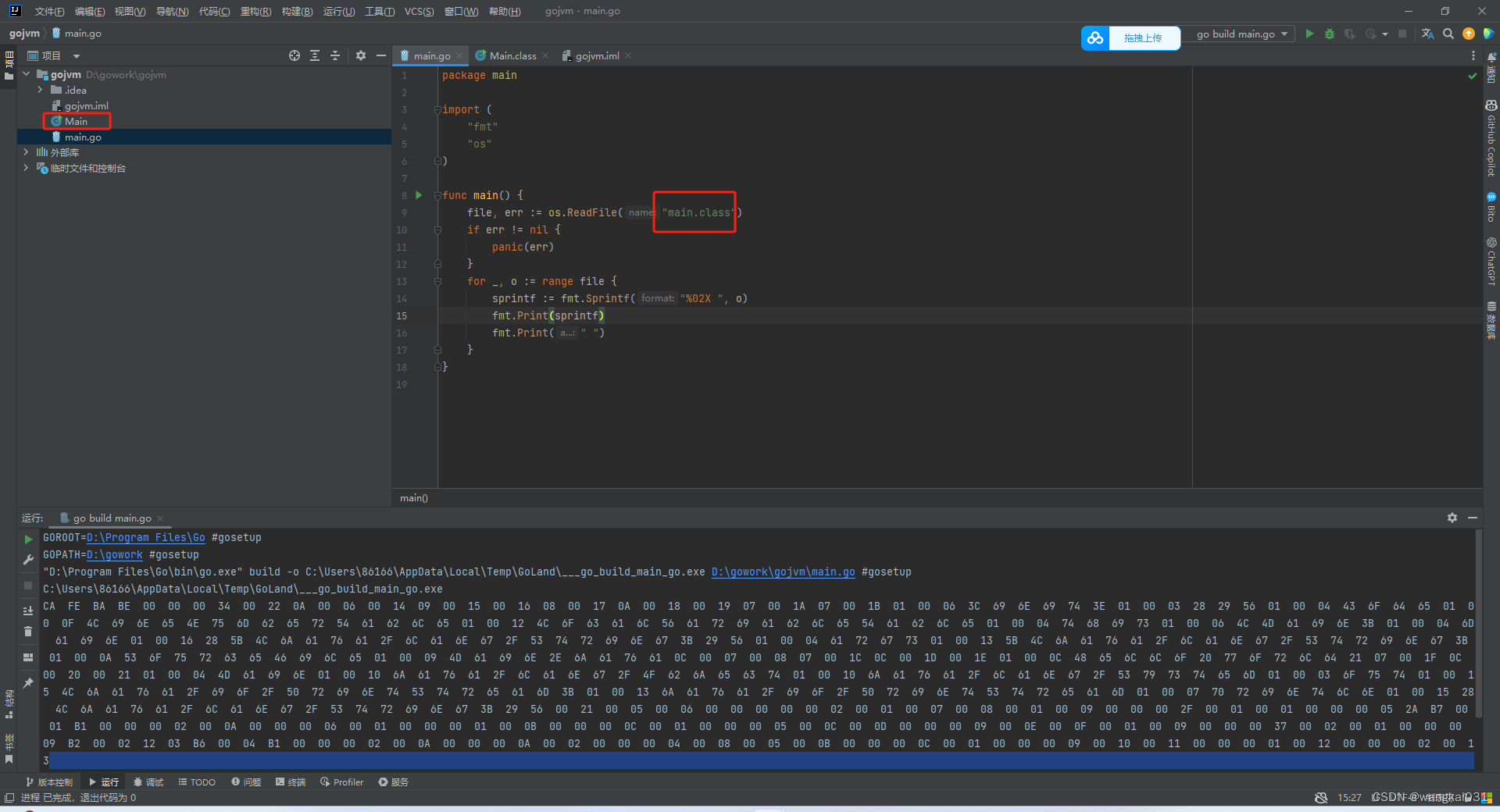Click editor tabs three-dot options menu
1500x812 pixels.
pos(1473,55)
